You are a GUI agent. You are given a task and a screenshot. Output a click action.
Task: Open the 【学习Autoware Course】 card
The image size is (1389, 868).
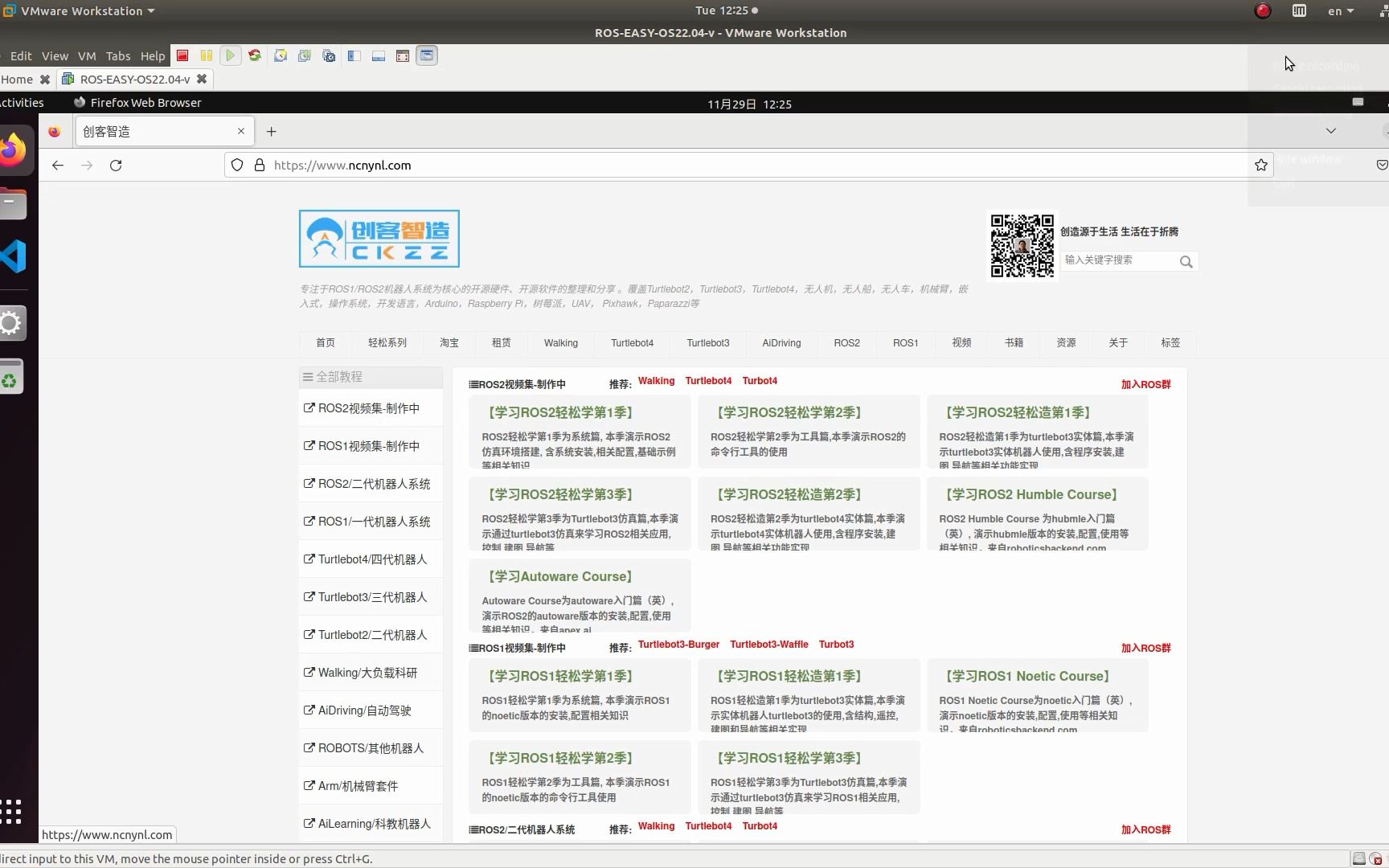pyautogui.click(x=580, y=596)
